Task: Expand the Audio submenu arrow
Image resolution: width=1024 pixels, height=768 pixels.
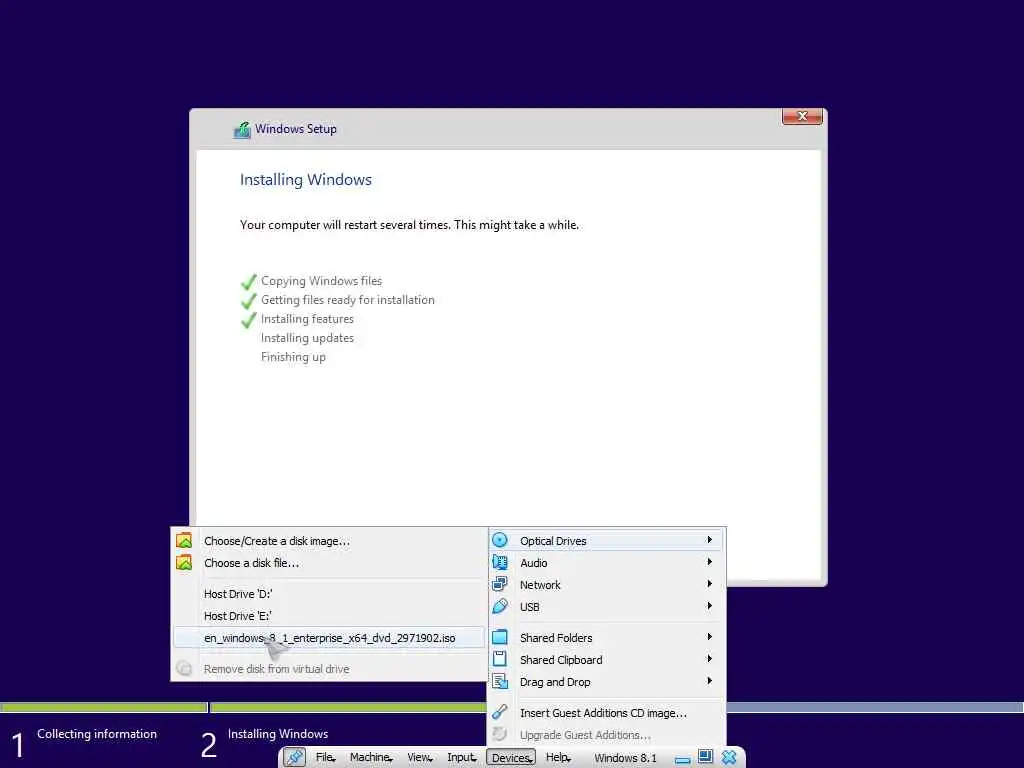Action: [709, 562]
